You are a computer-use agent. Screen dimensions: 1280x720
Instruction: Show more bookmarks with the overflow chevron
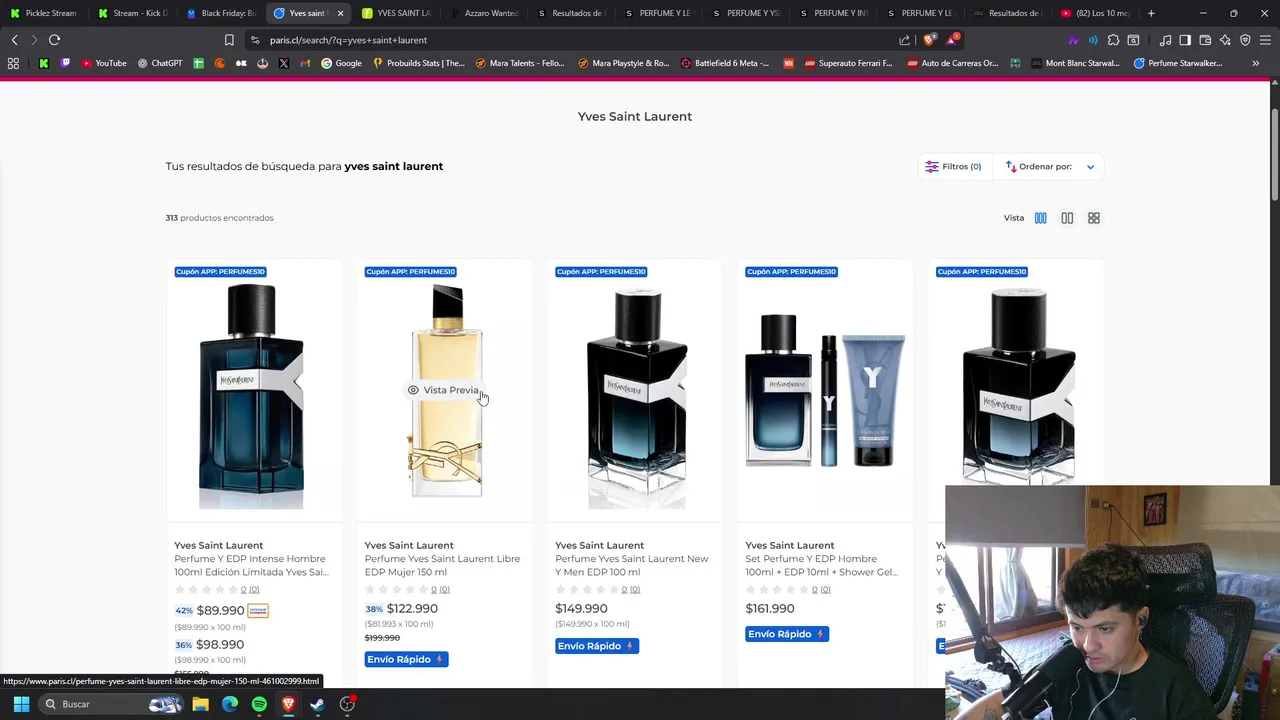pos(1255,63)
